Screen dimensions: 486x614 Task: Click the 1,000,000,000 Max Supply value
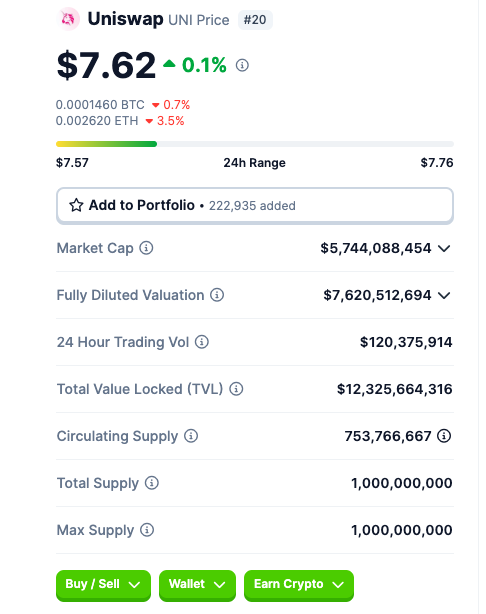402,530
